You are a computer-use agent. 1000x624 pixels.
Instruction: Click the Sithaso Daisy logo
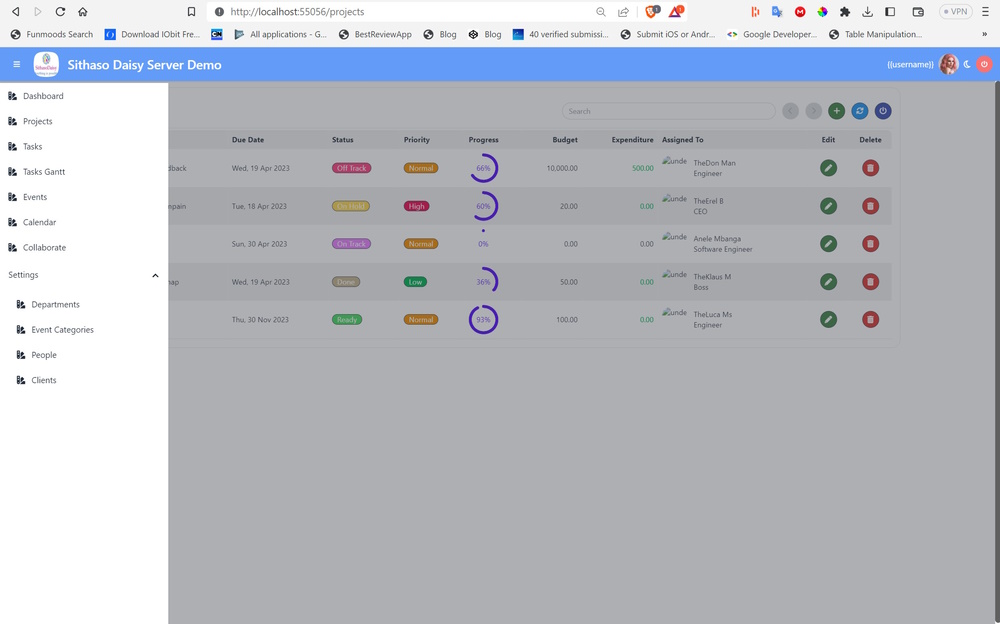click(x=46, y=64)
